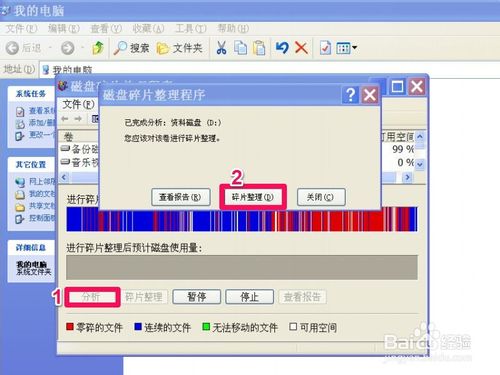
Task: Open the Views dropdown arrow
Action: pos(354,48)
